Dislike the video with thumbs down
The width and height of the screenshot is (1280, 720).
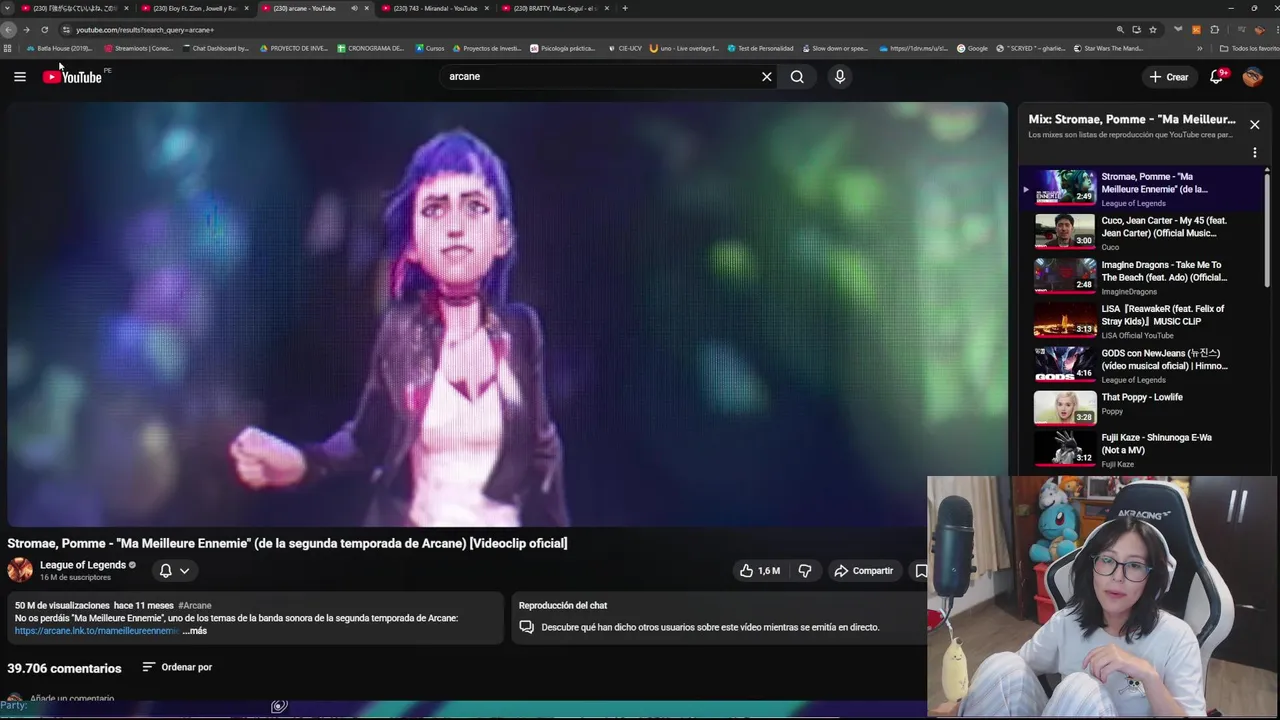[805, 571]
